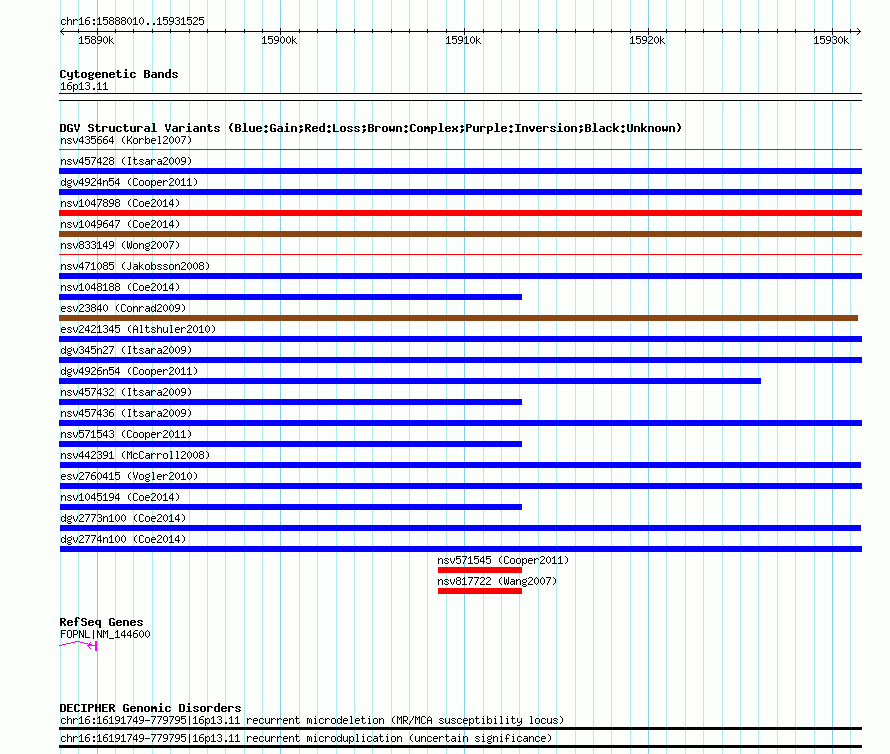
Task: Click the 15930k ruler position
Action: click(831, 40)
